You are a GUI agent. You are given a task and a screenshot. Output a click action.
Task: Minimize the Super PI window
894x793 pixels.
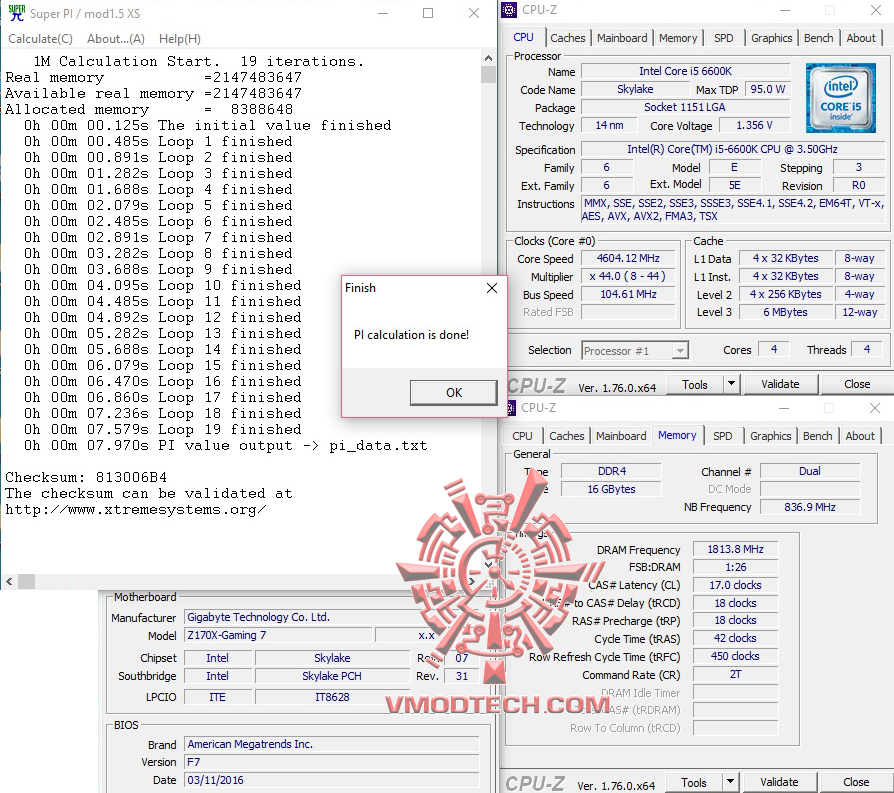coord(383,13)
